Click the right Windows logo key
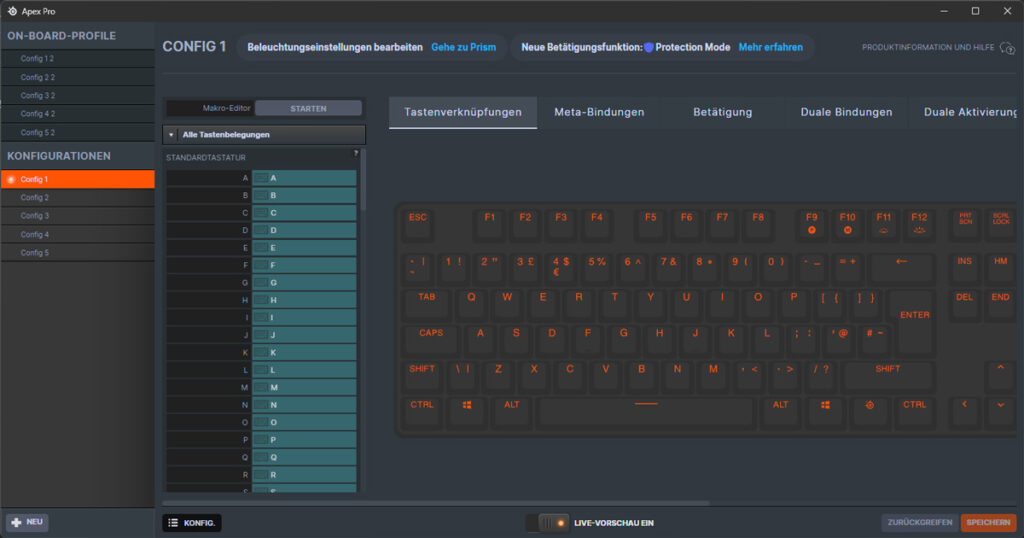 pos(825,411)
